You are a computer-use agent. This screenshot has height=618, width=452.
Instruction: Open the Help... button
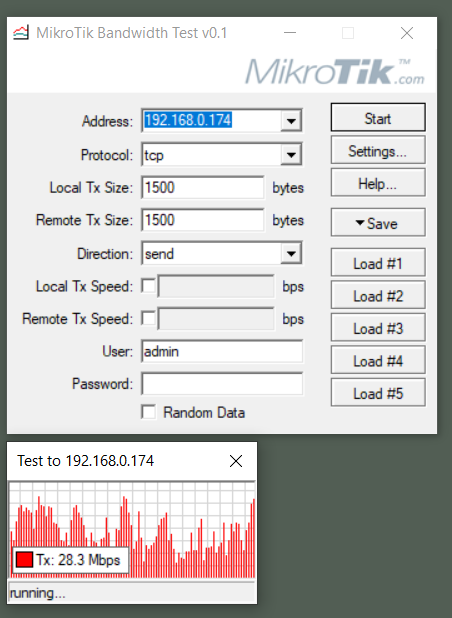378,182
